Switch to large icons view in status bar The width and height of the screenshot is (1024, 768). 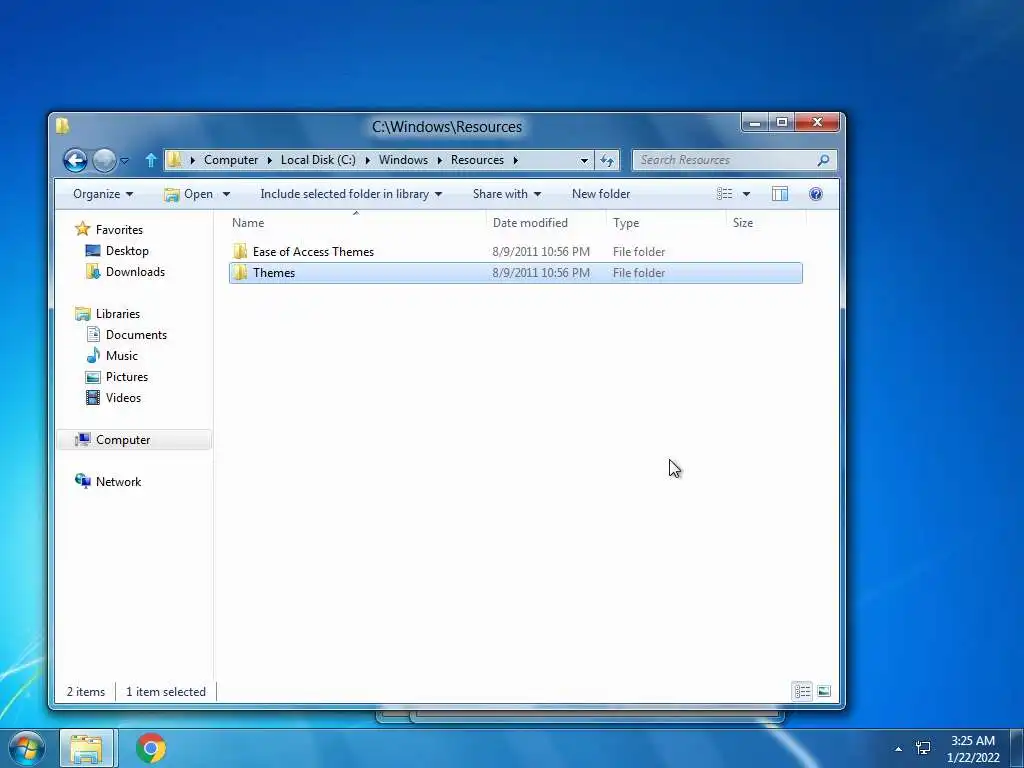[x=824, y=691]
